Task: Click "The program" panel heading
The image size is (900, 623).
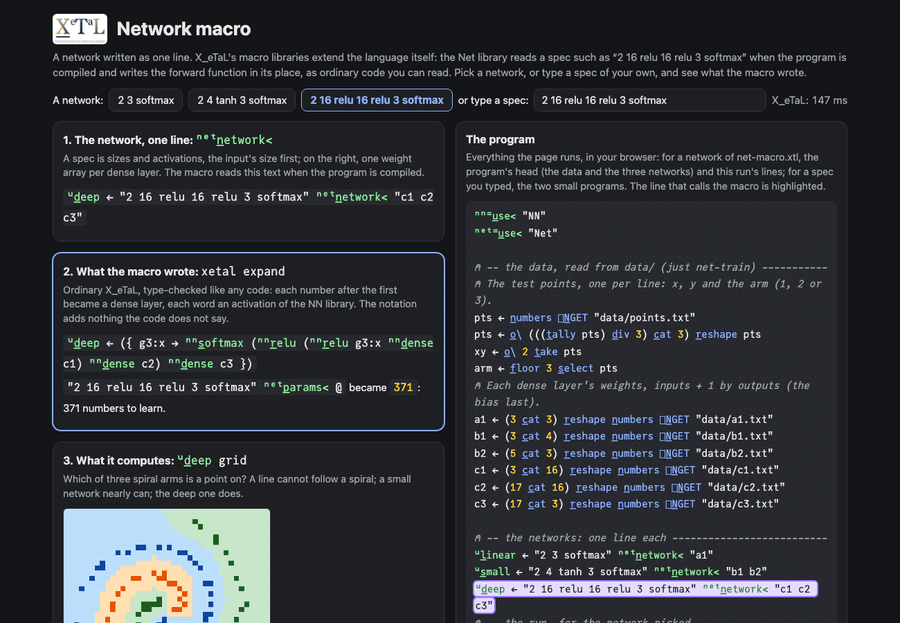Action: point(500,140)
